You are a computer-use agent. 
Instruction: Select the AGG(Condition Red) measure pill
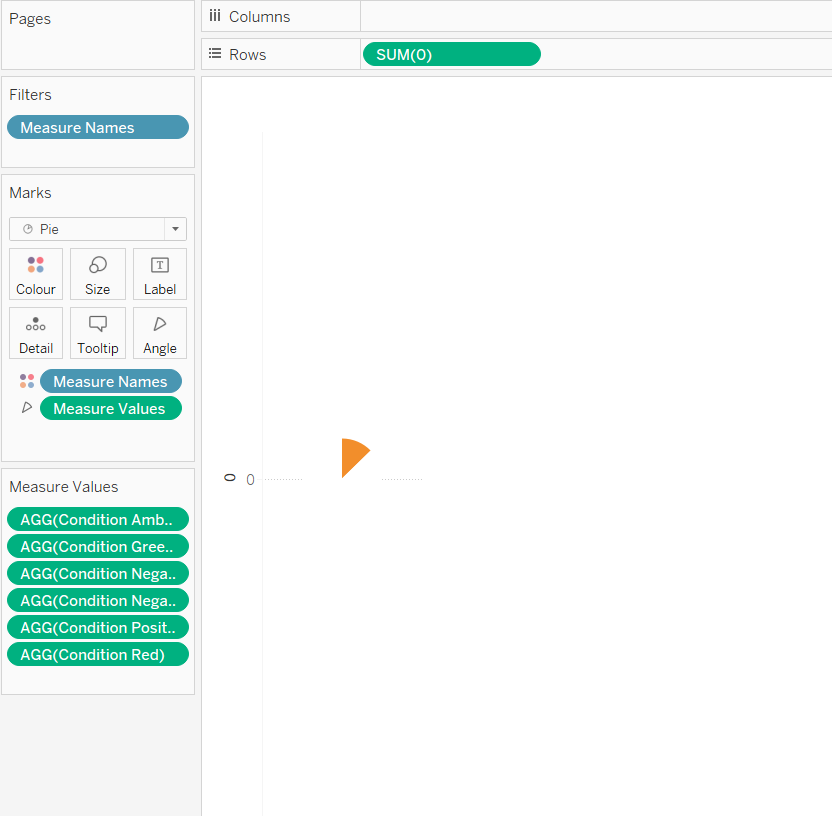[x=97, y=654]
